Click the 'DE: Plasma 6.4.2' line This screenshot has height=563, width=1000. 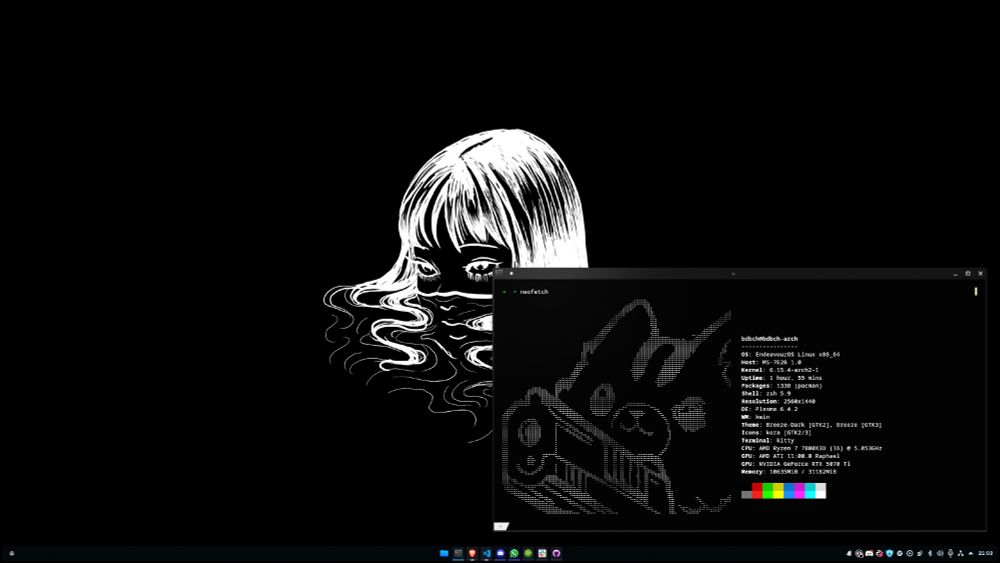pyautogui.click(x=769, y=409)
